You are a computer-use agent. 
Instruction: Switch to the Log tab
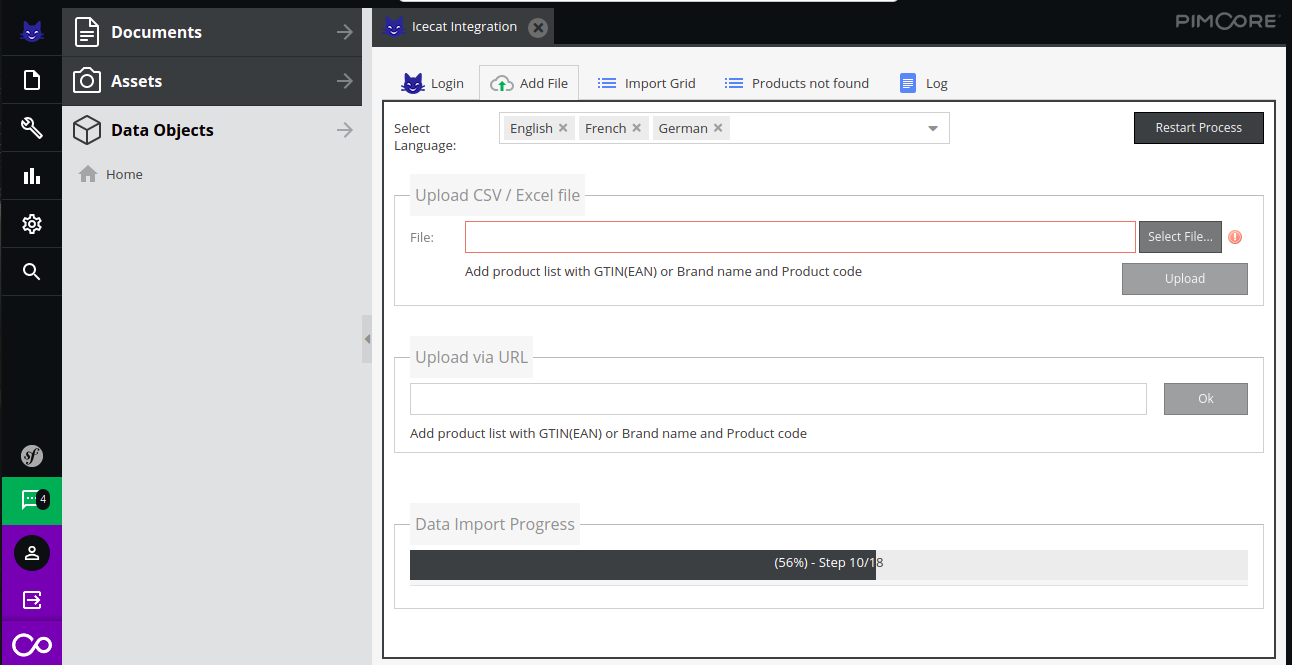(x=923, y=83)
